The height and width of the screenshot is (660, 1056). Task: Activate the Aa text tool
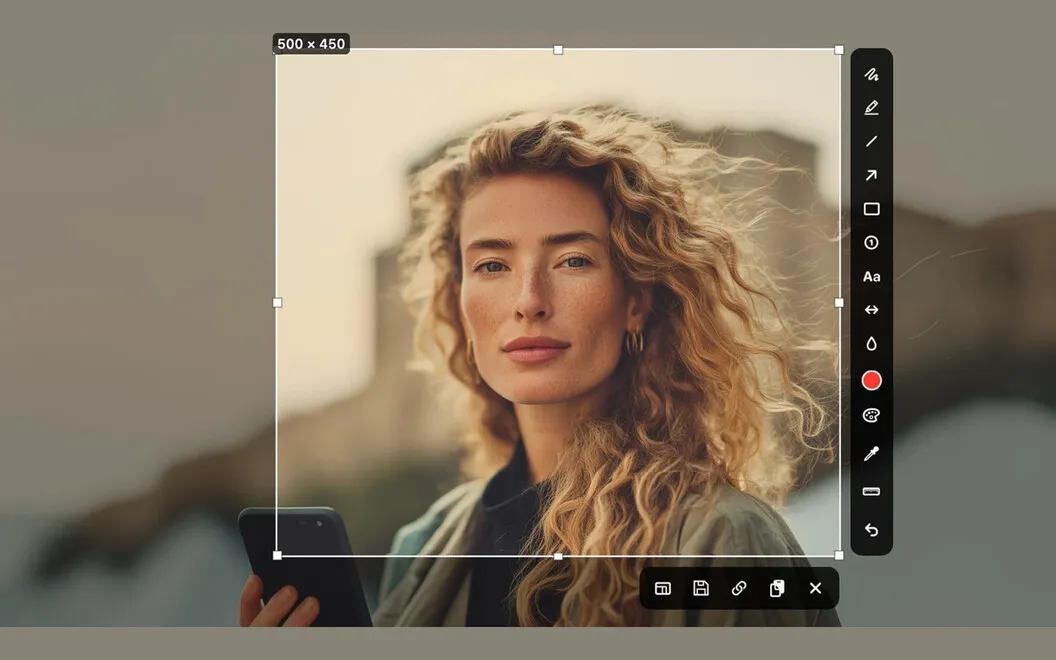(871, 277)
